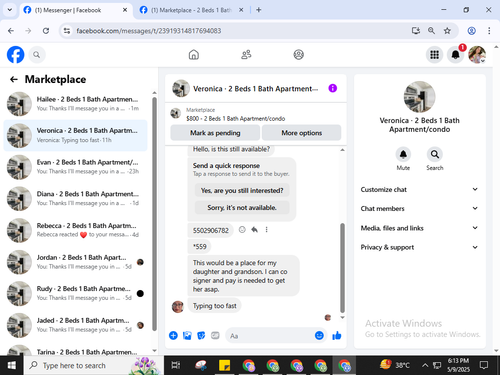Screen dimensions: 500x375
Task: Open more options dots for 5502906782 message
Action: click(x=266, y=230)
